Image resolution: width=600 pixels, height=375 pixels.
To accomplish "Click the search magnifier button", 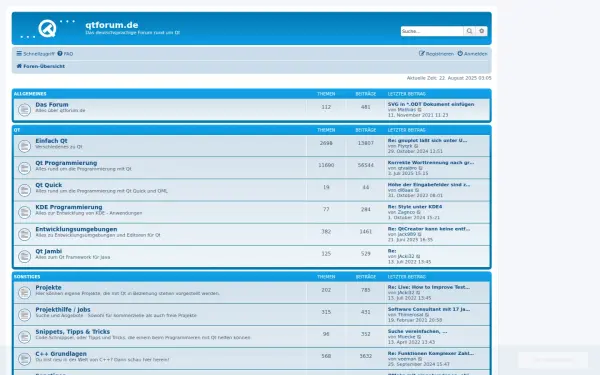I will (469, 31).
